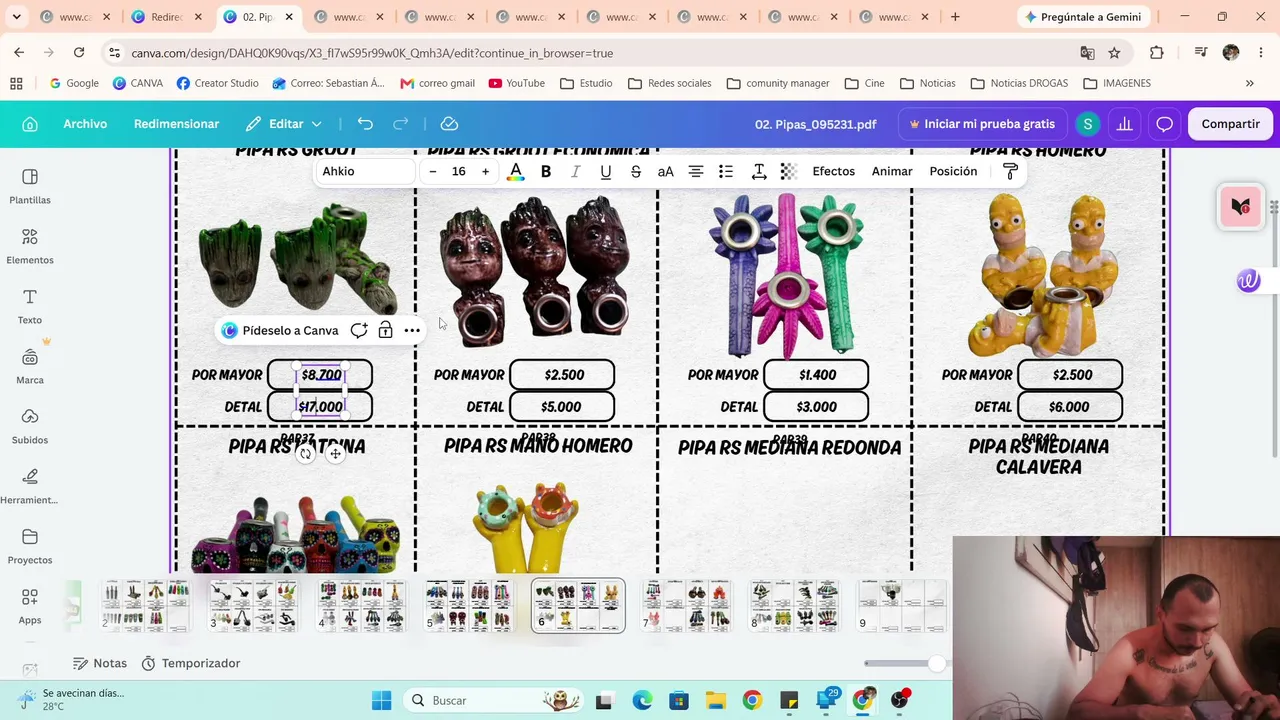Click the font size field showing 16

(x=458, y=172)
